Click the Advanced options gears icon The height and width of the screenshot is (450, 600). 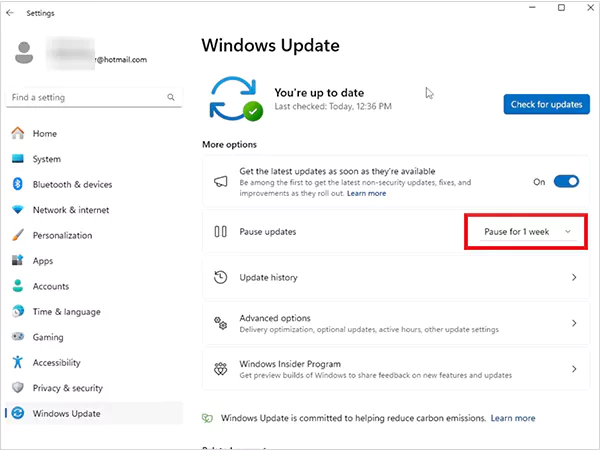220,323
